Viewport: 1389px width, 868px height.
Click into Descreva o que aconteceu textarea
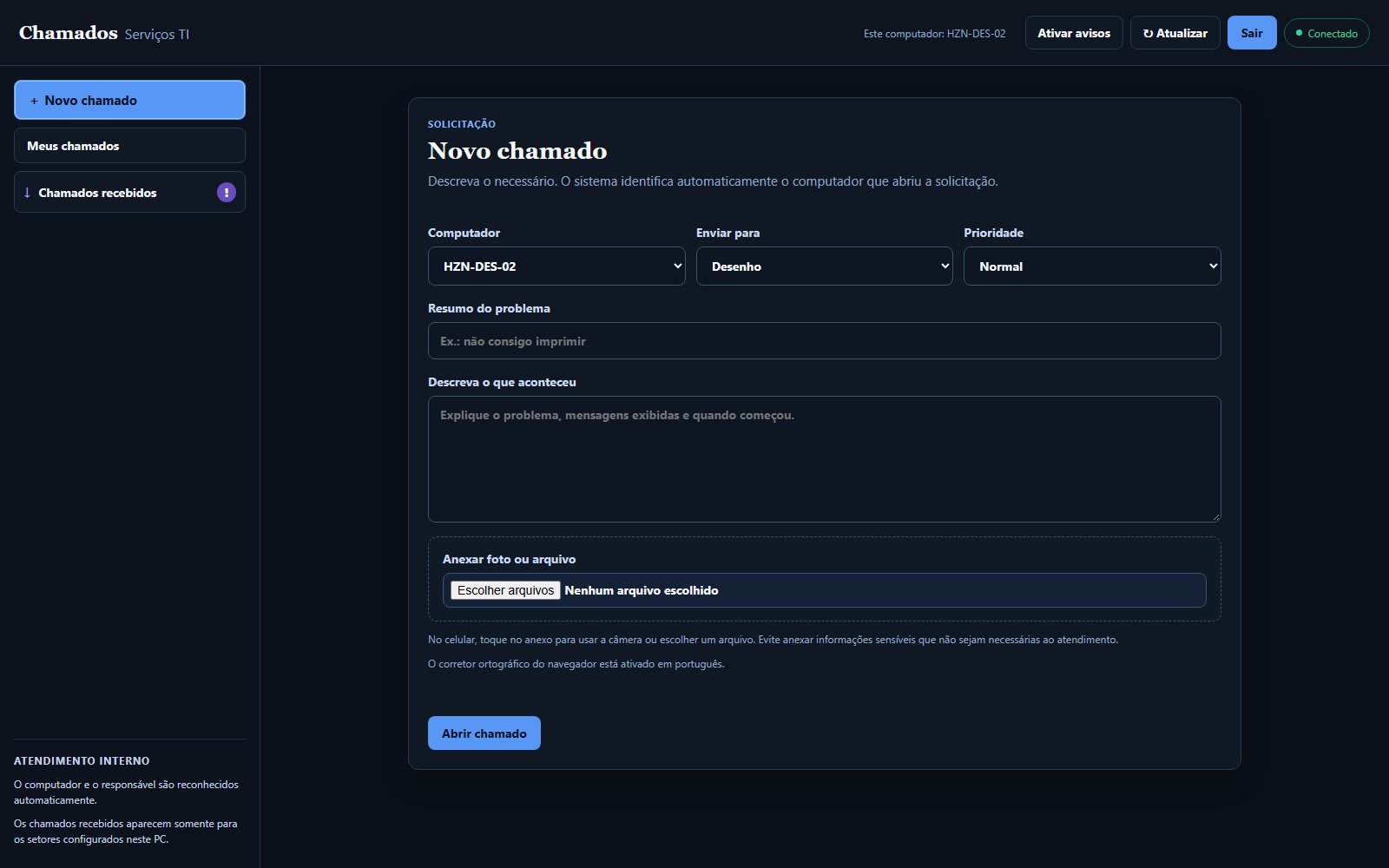tap(825, 459)
